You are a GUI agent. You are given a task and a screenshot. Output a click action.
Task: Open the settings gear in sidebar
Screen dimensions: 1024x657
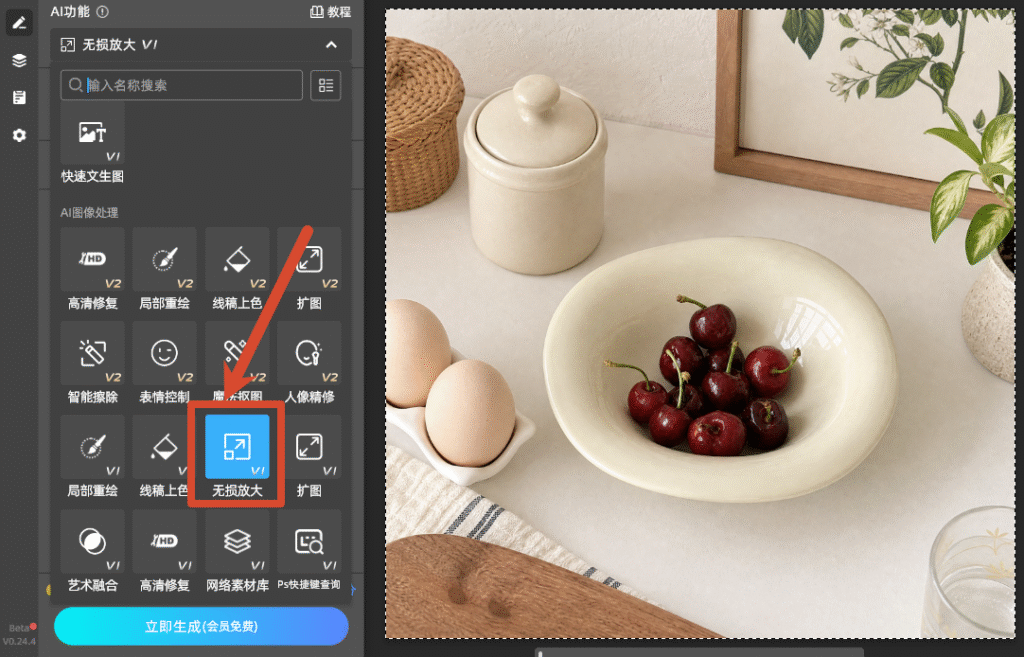coord(19,135)
